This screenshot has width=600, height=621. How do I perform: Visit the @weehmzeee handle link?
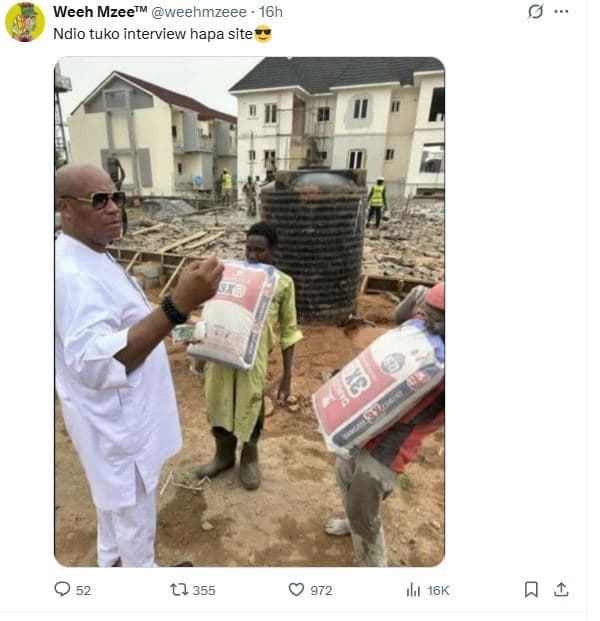pos(199,12)
